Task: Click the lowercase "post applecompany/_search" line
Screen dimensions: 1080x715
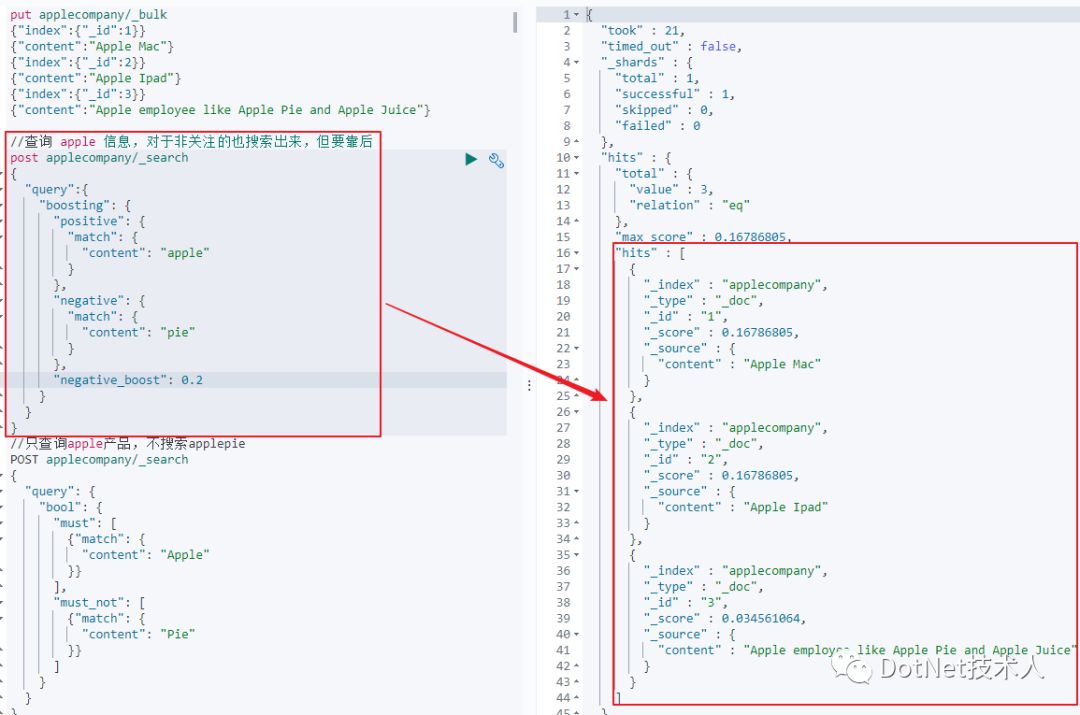Action: pyautogui.click(x=98, y=158)
